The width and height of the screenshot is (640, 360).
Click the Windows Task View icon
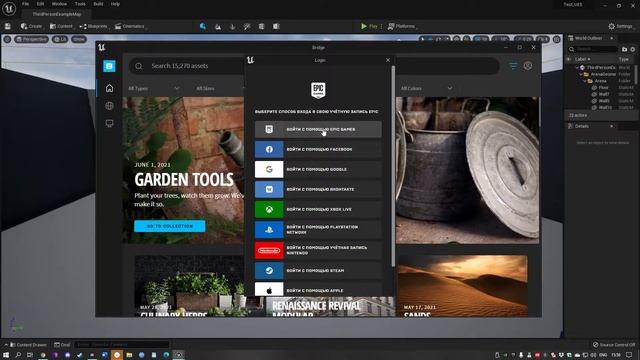[30, 355]
